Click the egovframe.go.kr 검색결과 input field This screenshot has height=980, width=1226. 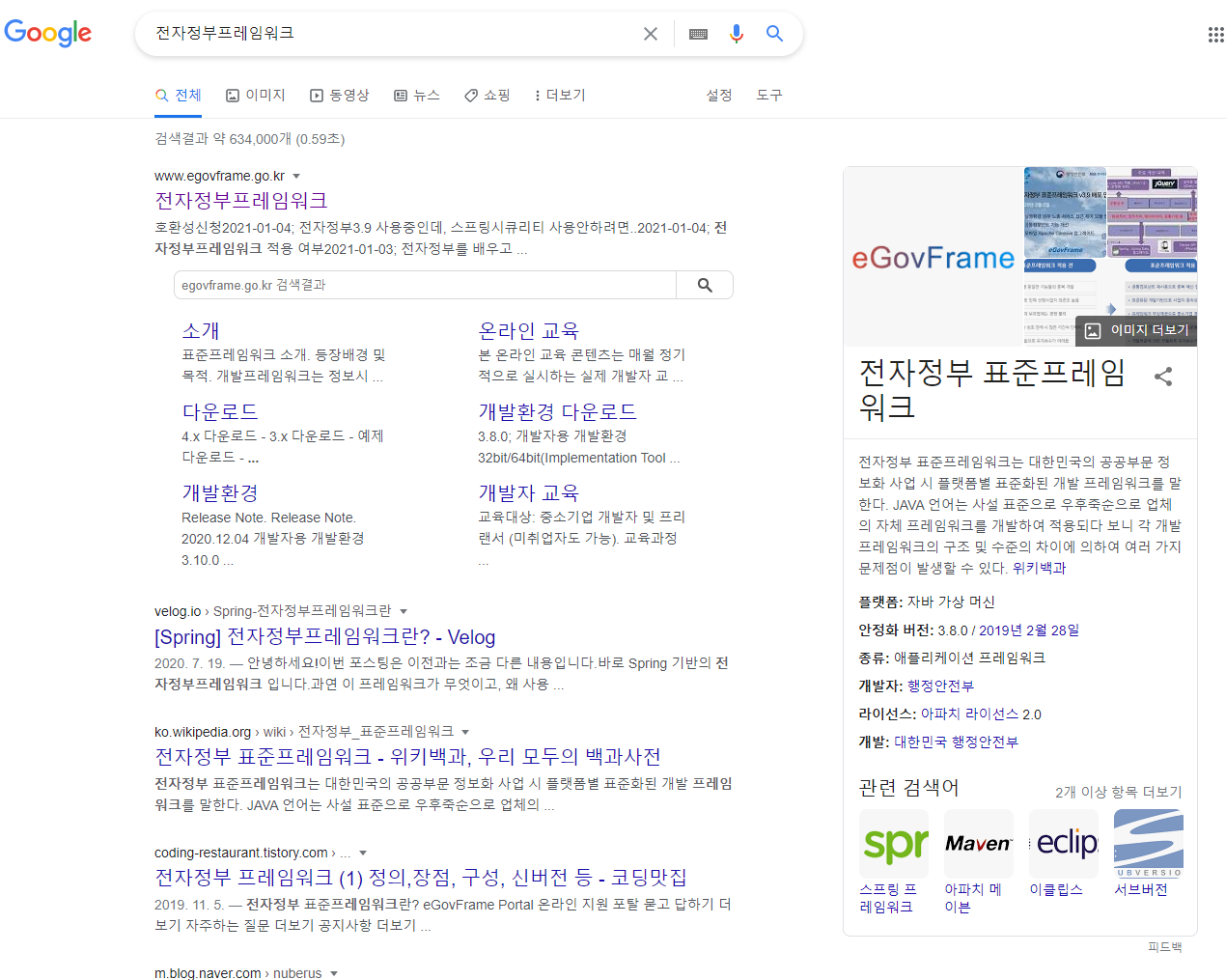(425, 285)
